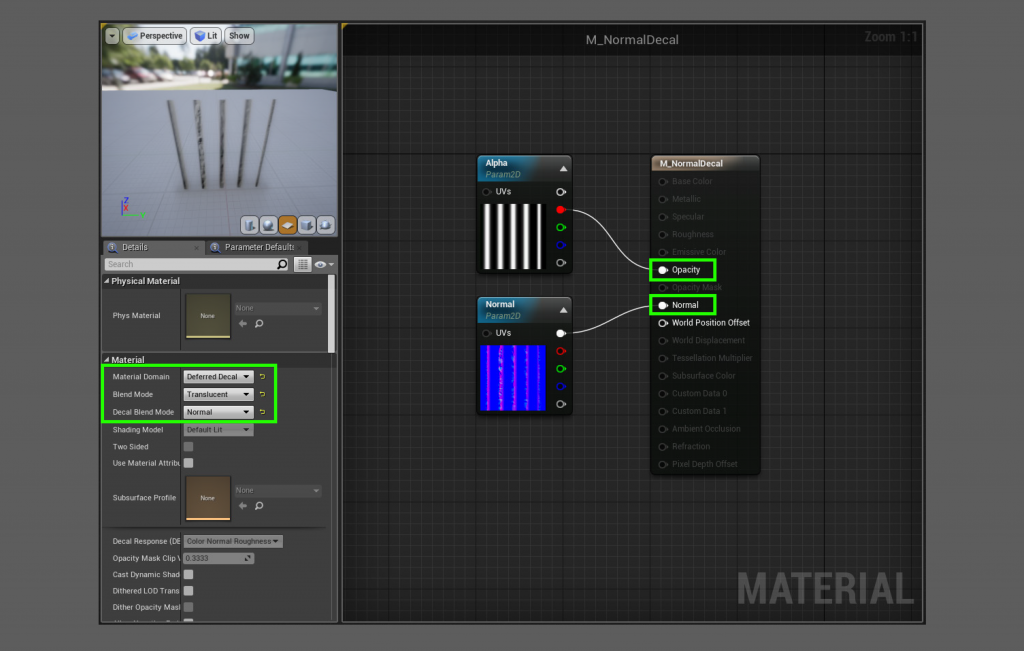Toggle the Two Sided checkbox
Screen dimensions: 1024x651
(x=188, y=447)
